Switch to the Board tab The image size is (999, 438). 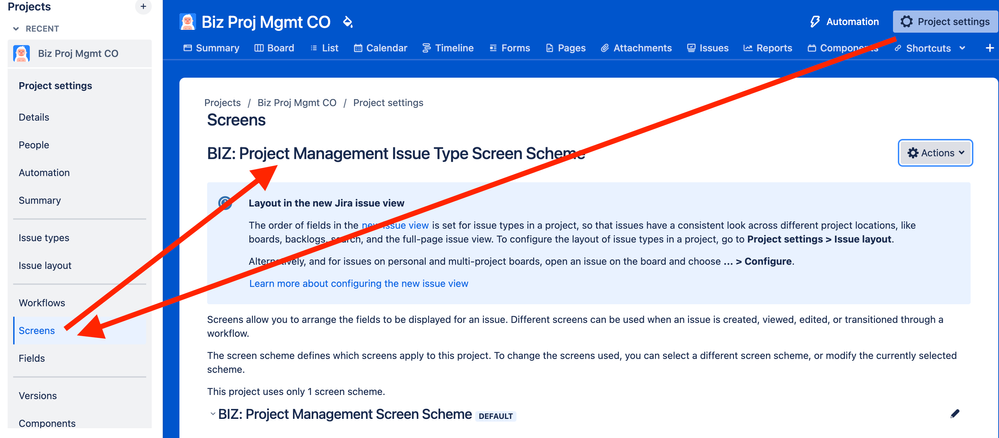pos(274,48)
